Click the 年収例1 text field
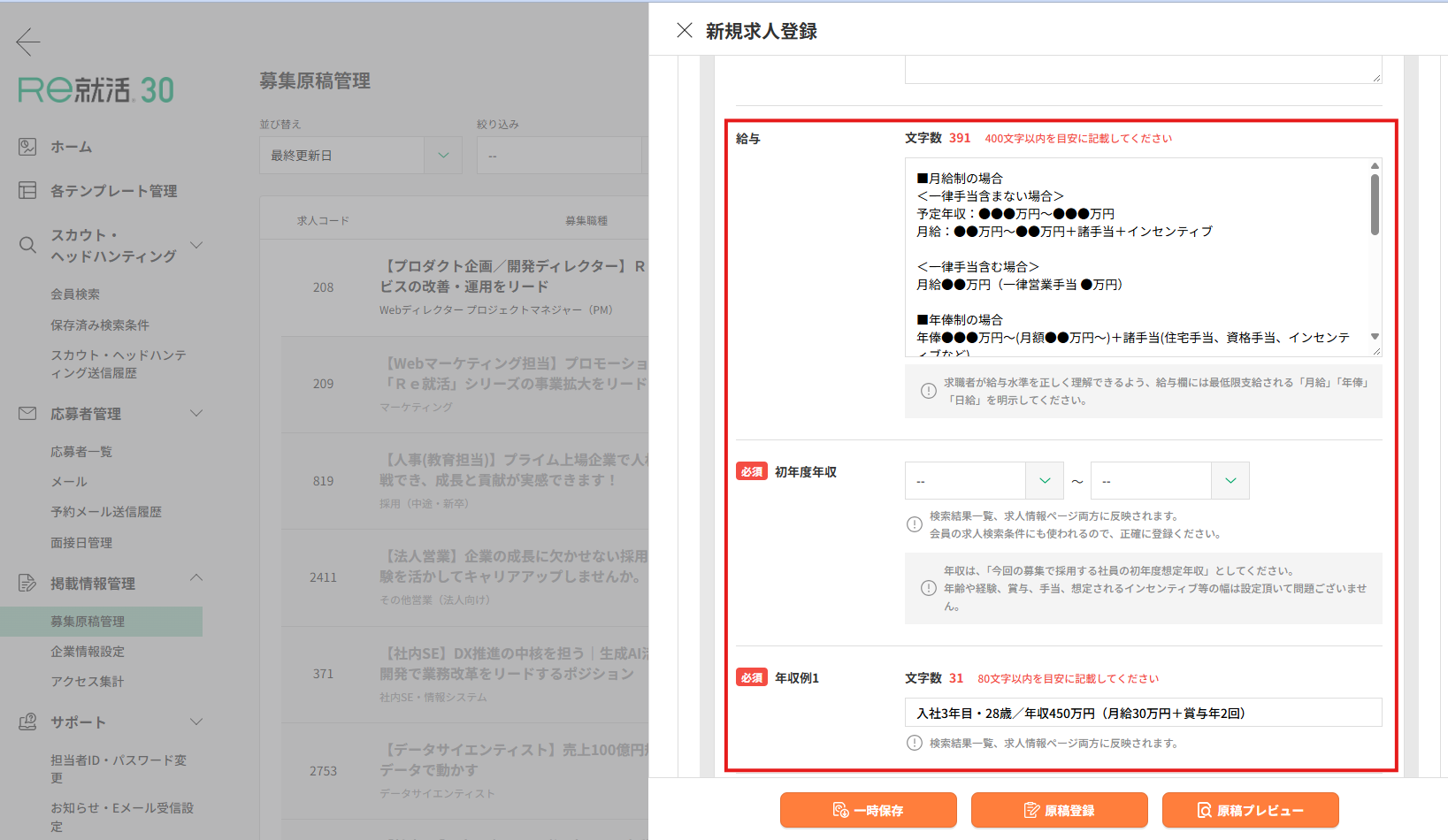 pyautogui.click(x=1143, y=713)
